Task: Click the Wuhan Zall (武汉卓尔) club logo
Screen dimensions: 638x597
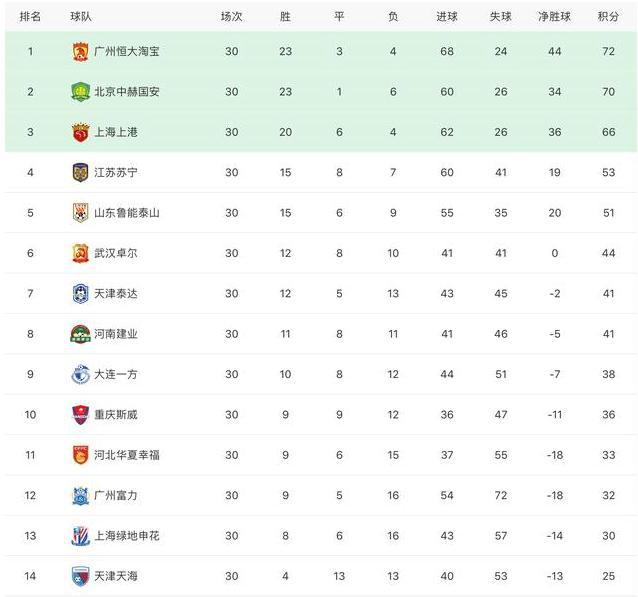Action: (x=80, y=253)
